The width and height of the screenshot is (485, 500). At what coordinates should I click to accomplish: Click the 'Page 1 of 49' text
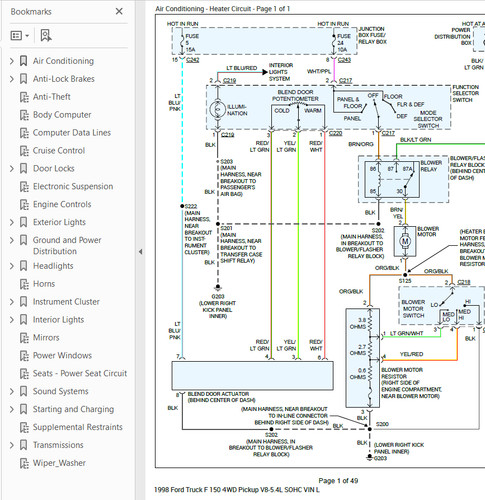pyautogui.click(x=338, y=481)
